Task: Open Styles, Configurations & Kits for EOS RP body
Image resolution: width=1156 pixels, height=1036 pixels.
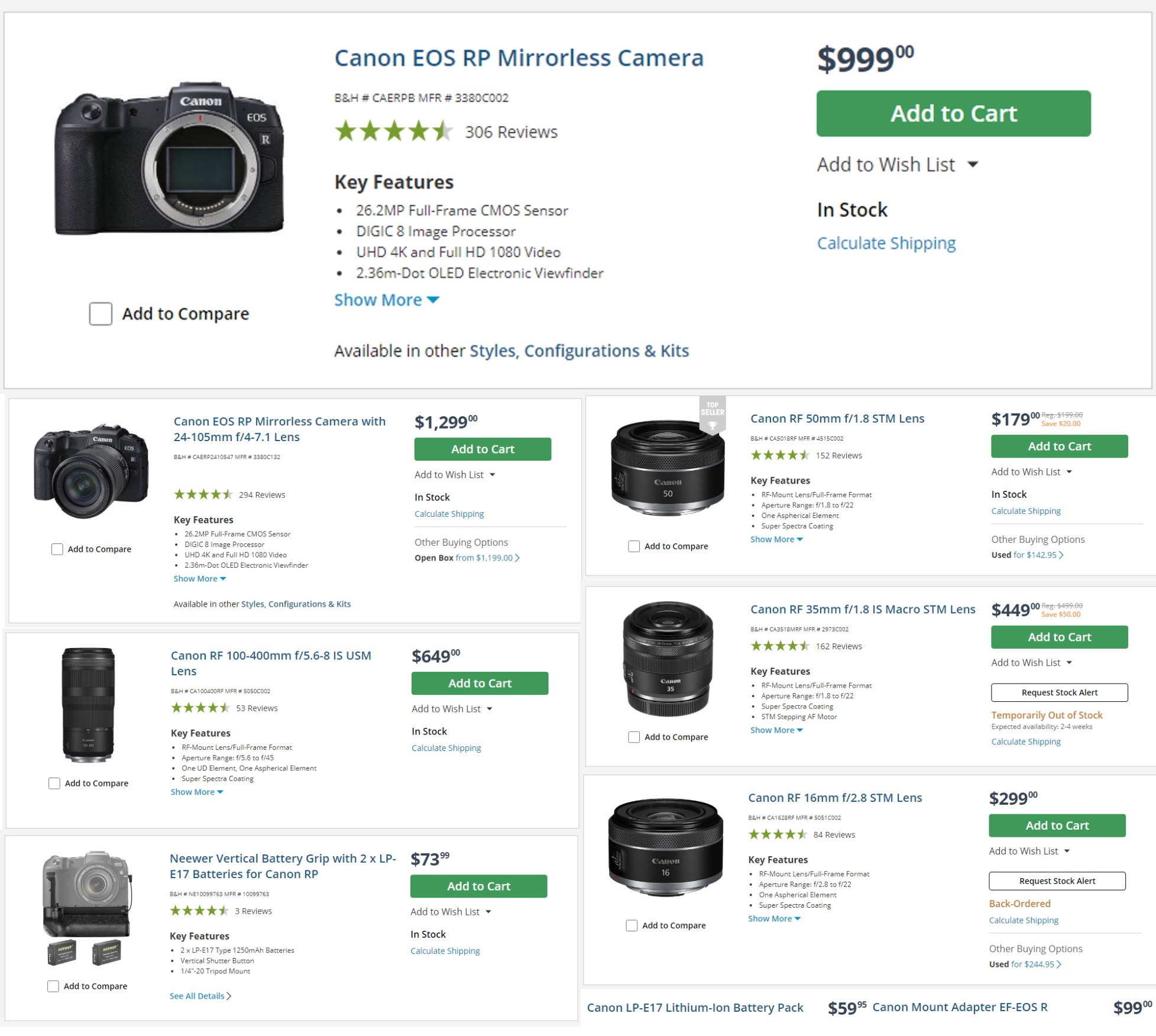Action: click(579, 351)
